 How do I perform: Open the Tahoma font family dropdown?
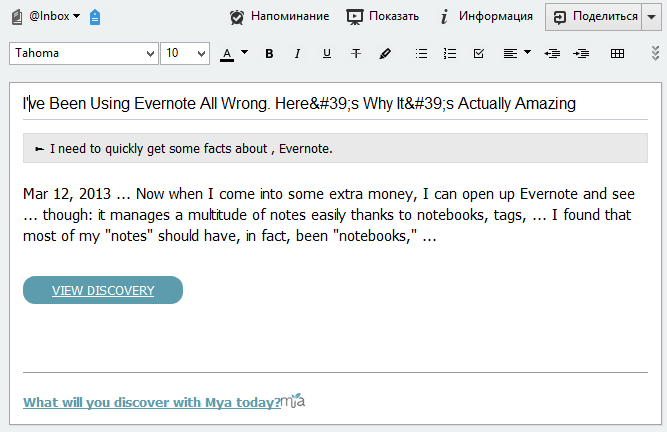point(84,54)
